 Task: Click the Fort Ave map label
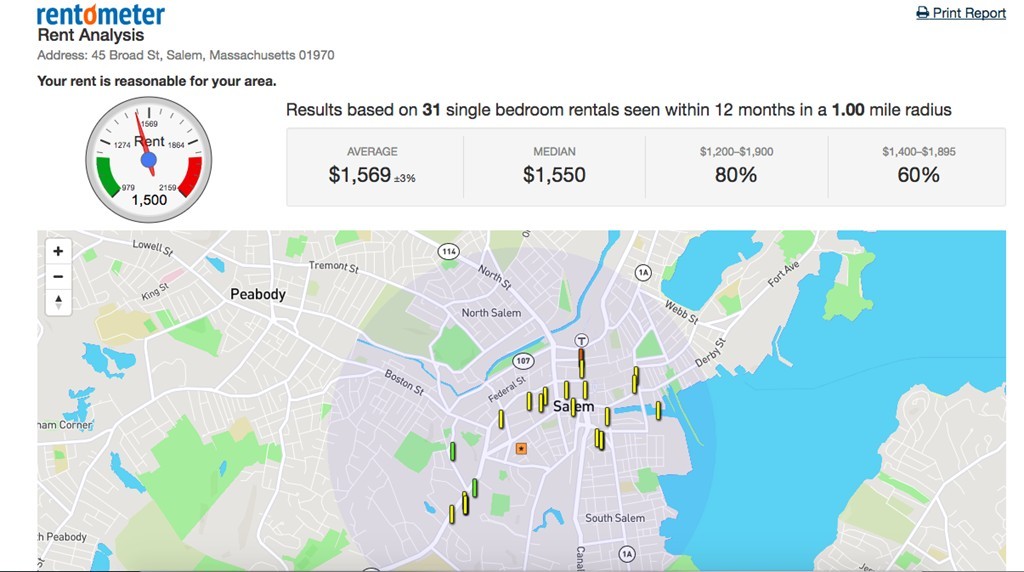tap(783, 274)
